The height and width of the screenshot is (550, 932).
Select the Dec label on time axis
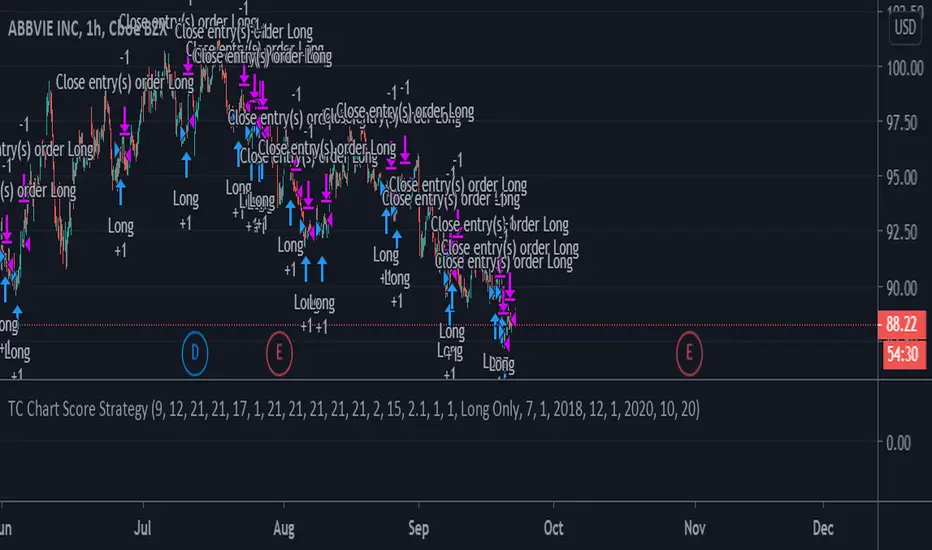pyautogui.click(x=823, y=528)
